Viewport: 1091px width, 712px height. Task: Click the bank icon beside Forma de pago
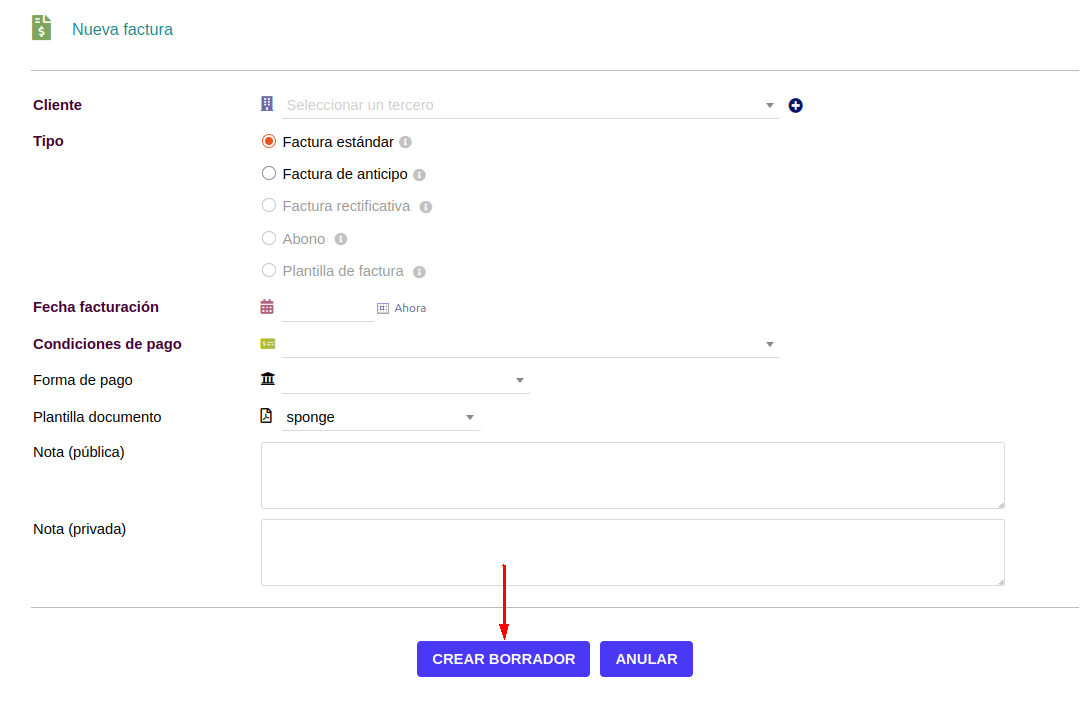[x=267, y=378]
